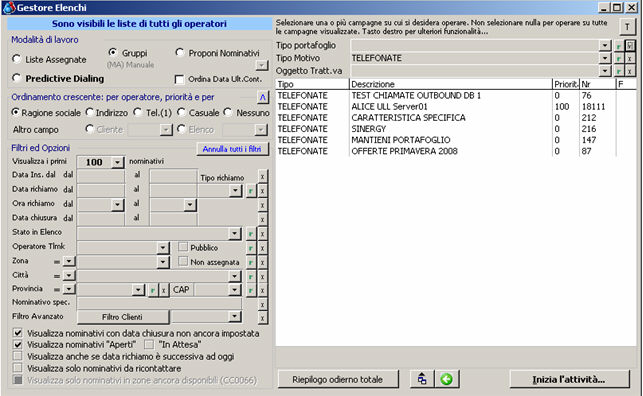Click the framed icon at the end of the Tipo portafoglio row

629,46
